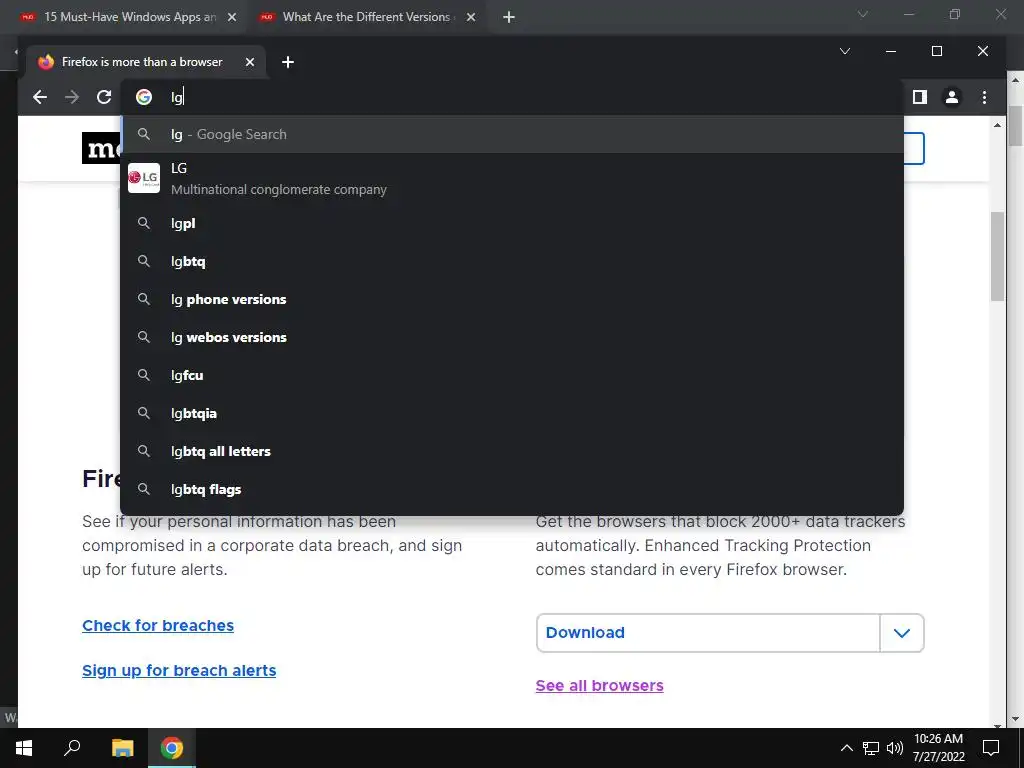Image resolution: width=1024 pixels, height=768 pixels.
Task: Open the profile avatar icon
Action: (x=952, y=97)
